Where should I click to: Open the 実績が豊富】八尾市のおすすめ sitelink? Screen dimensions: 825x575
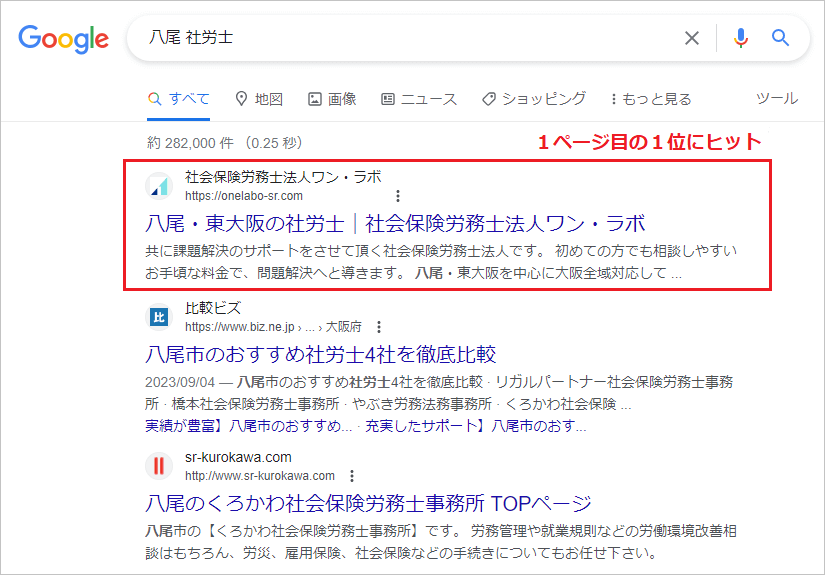click(248, 426)
